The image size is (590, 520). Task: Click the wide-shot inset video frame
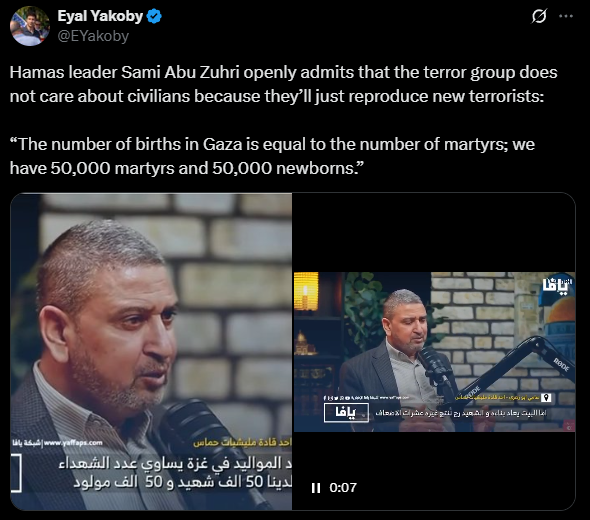pyautogui.click(x=434, y=351)
